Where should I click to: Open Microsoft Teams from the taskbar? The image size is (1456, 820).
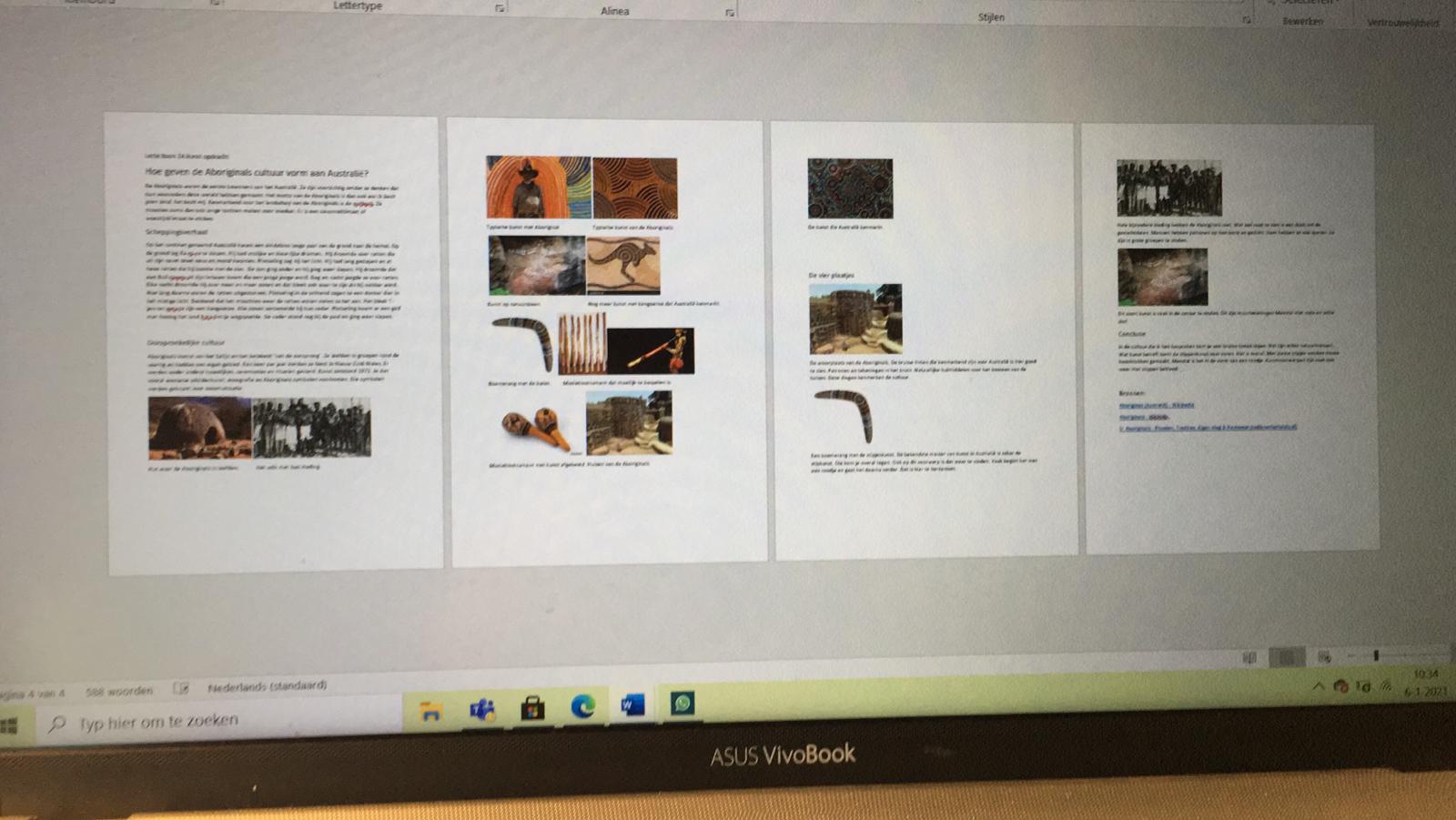pyautogui.click(x=481, y=709)
